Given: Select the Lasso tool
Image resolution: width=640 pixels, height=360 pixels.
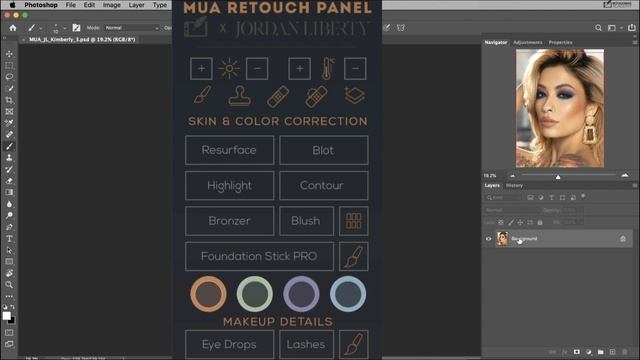Looking at the screenshot, I should [x=9, y=77].
